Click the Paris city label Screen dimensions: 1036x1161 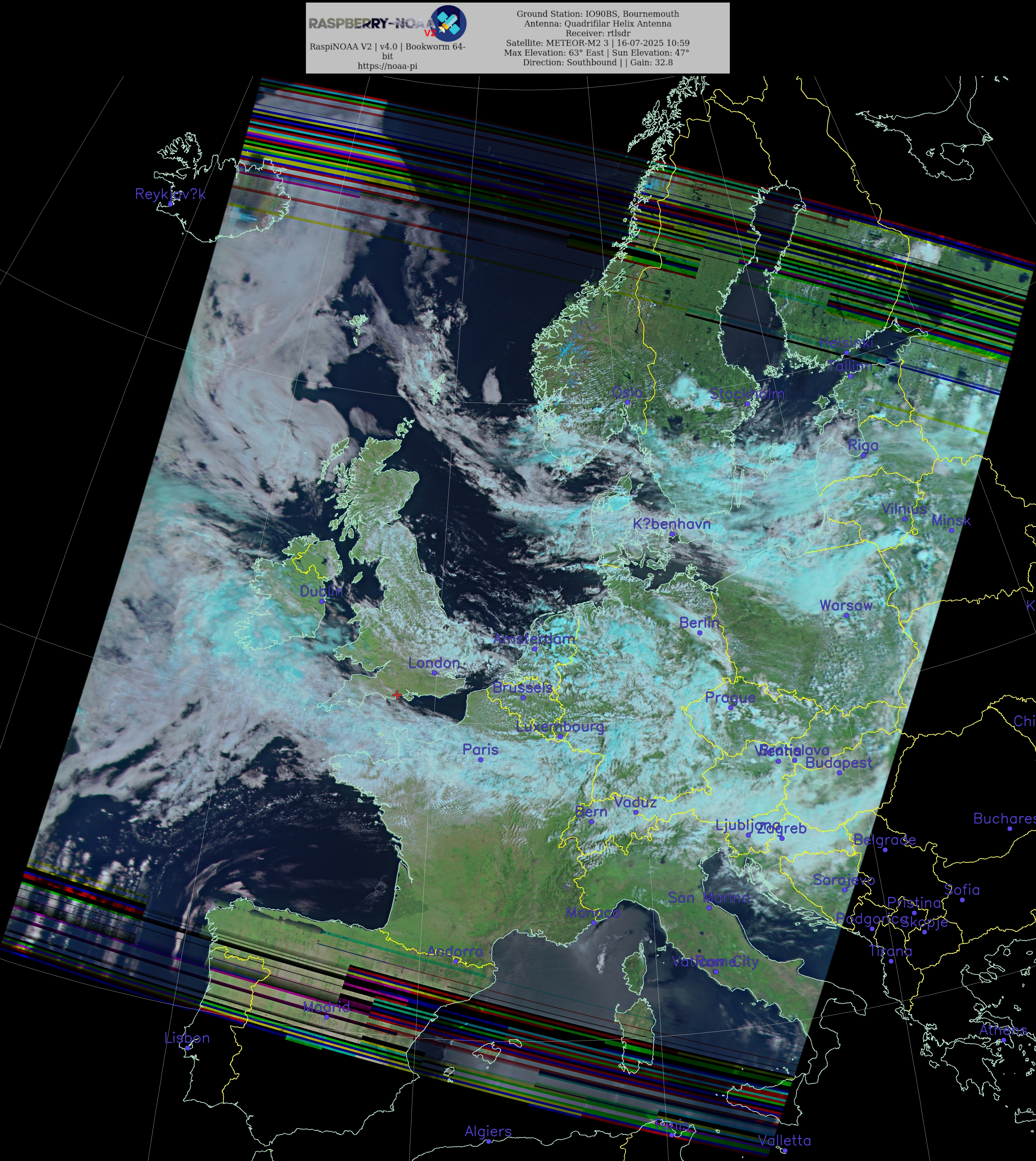click(480, 749)
